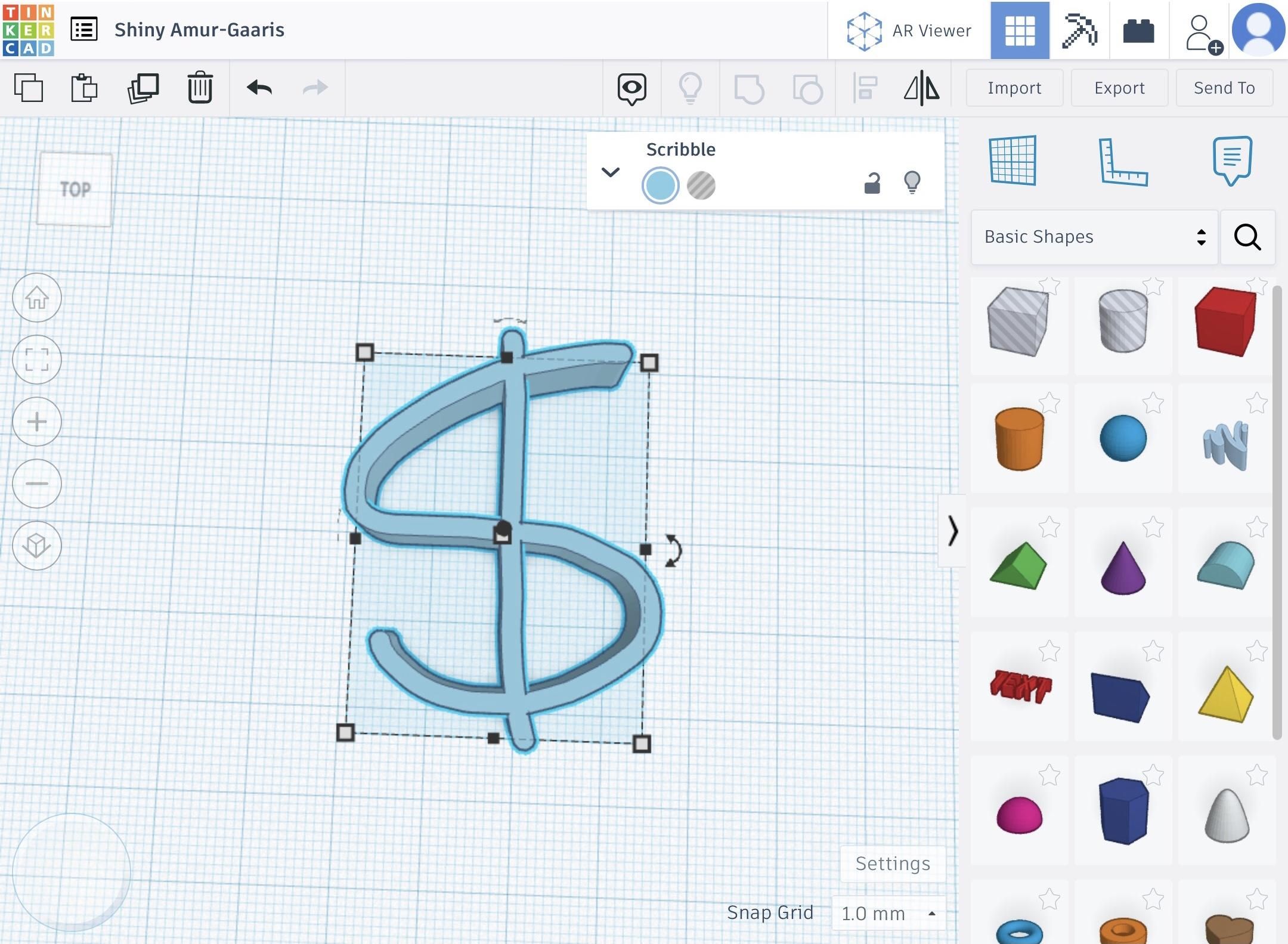This screenshot has width=1288, height=944.
Task: Click the Export button
Action: tap(1119, 88)
